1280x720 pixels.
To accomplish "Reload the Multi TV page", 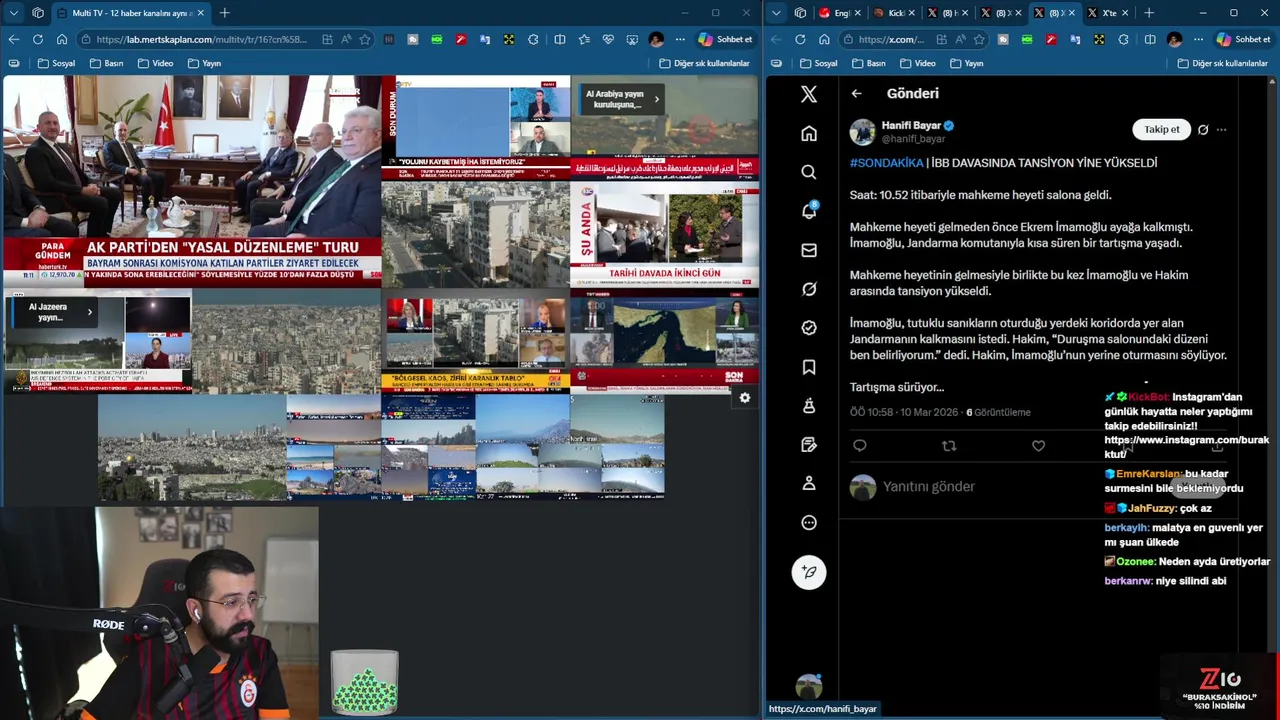I will click(37, 39).
